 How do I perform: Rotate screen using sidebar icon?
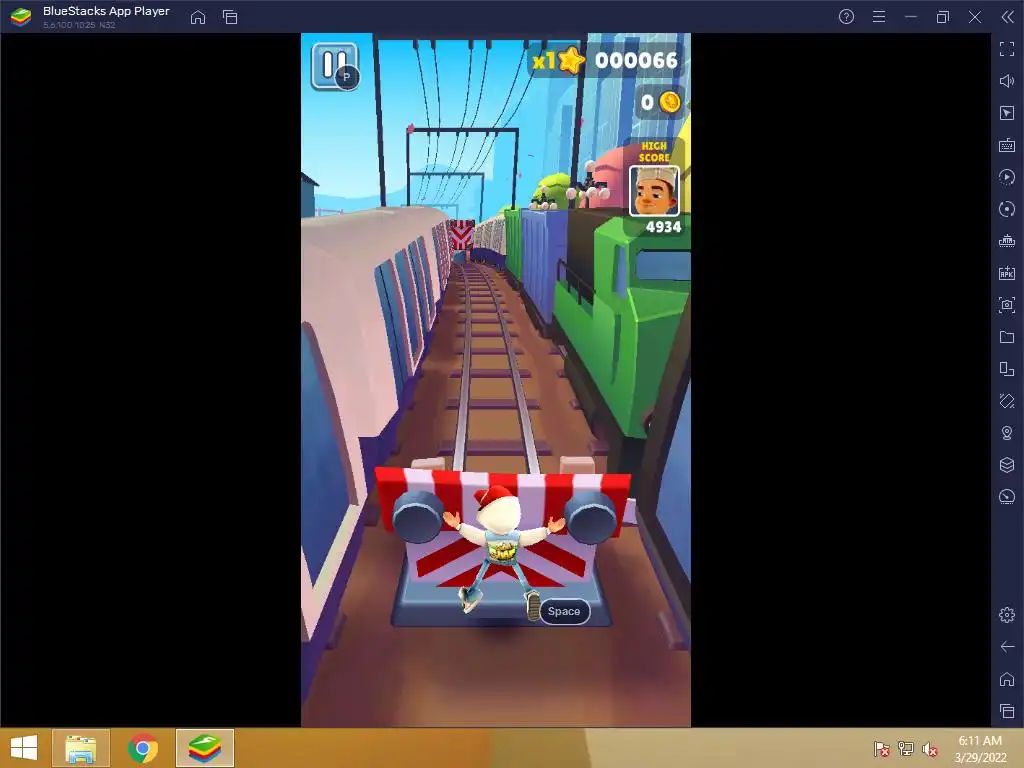click(1007, 369)
